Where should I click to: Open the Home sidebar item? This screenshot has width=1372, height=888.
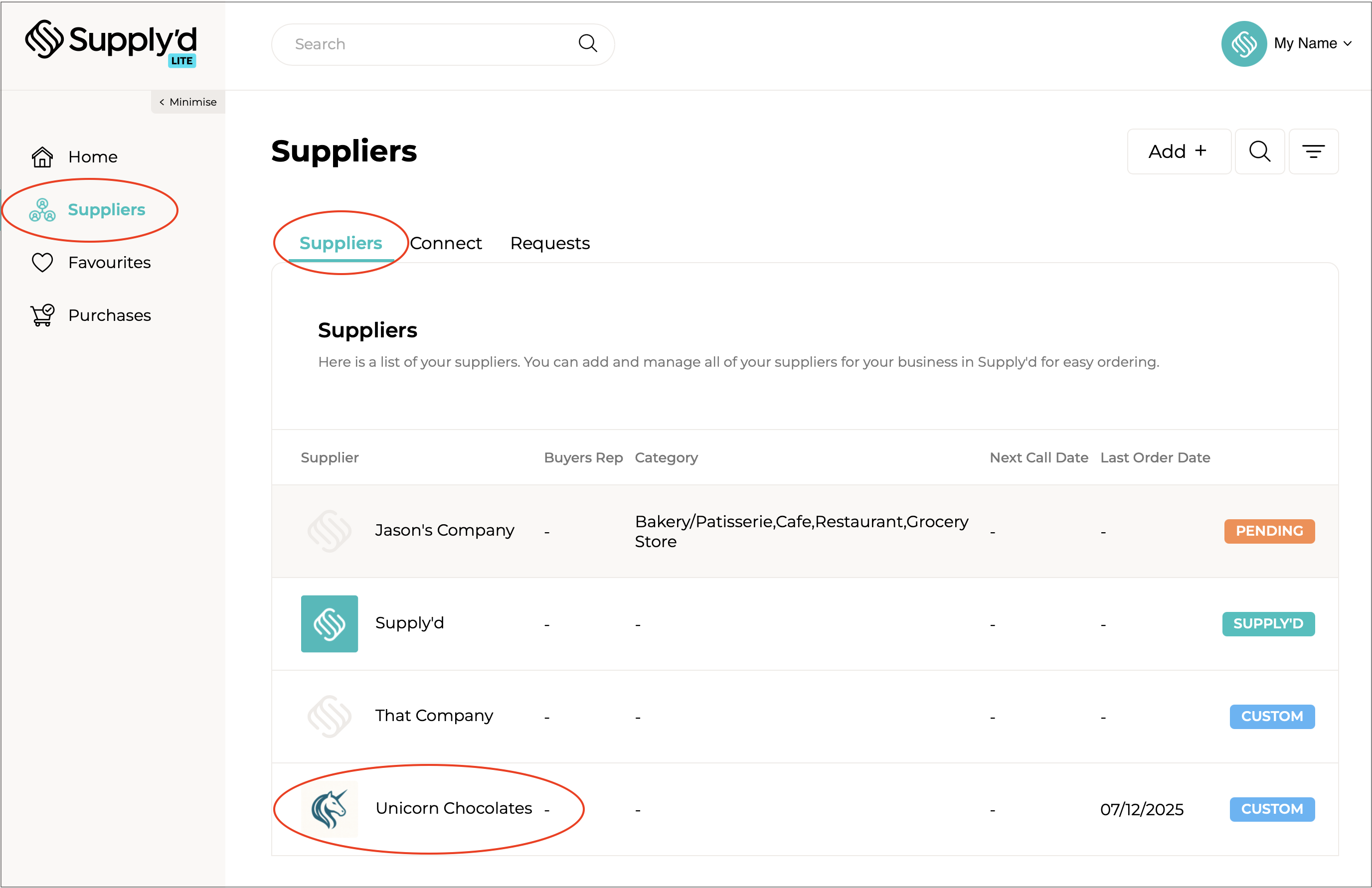pyautogui.click(x=92, y=157)
